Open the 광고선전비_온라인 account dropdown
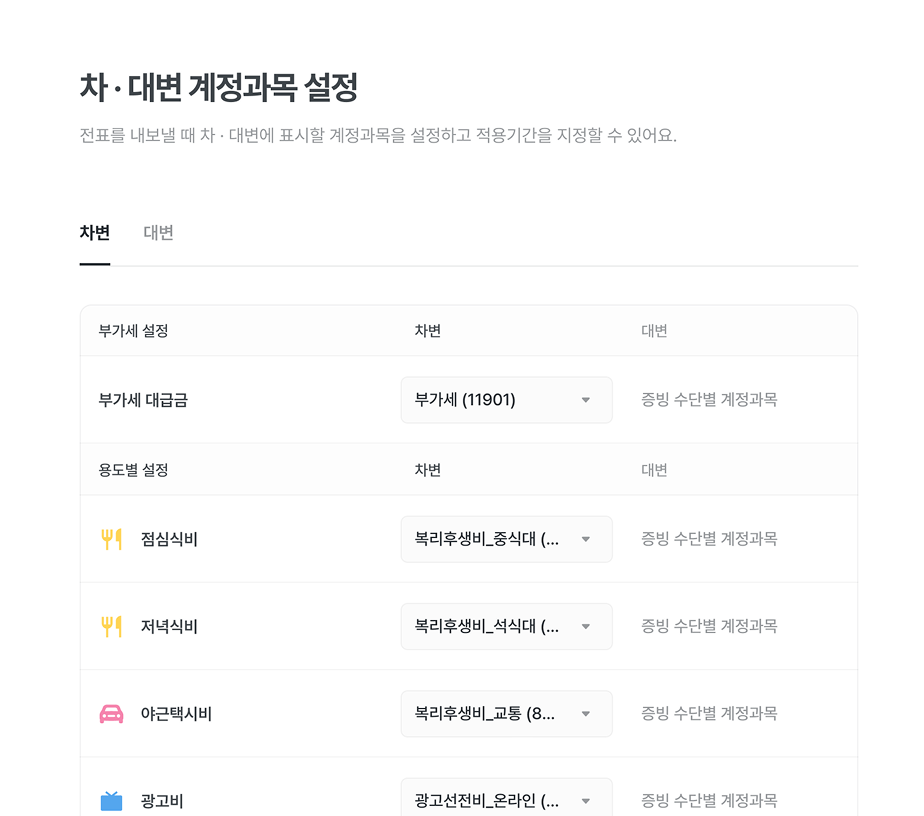The width and height of the screenshot is (924, 816). pyautogui.click(x=506, y=800)
